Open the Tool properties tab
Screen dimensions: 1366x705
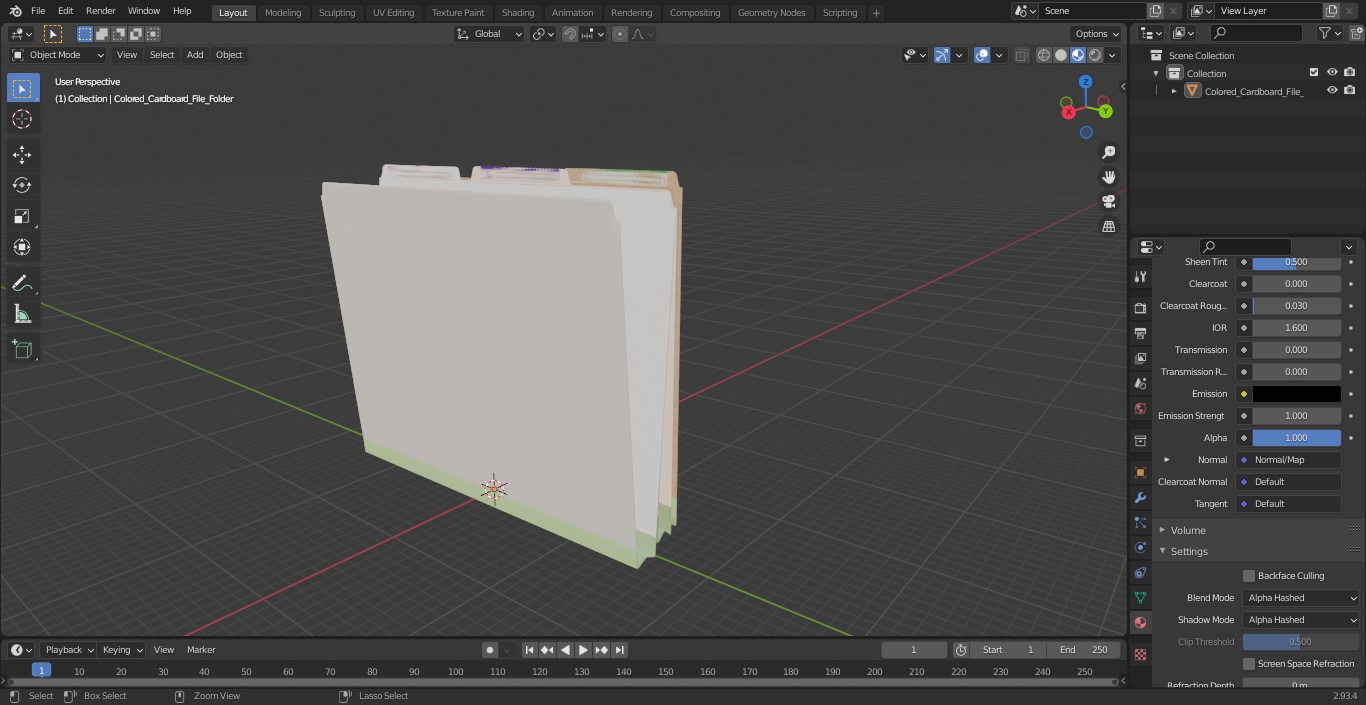click(x=1140, y=277)
